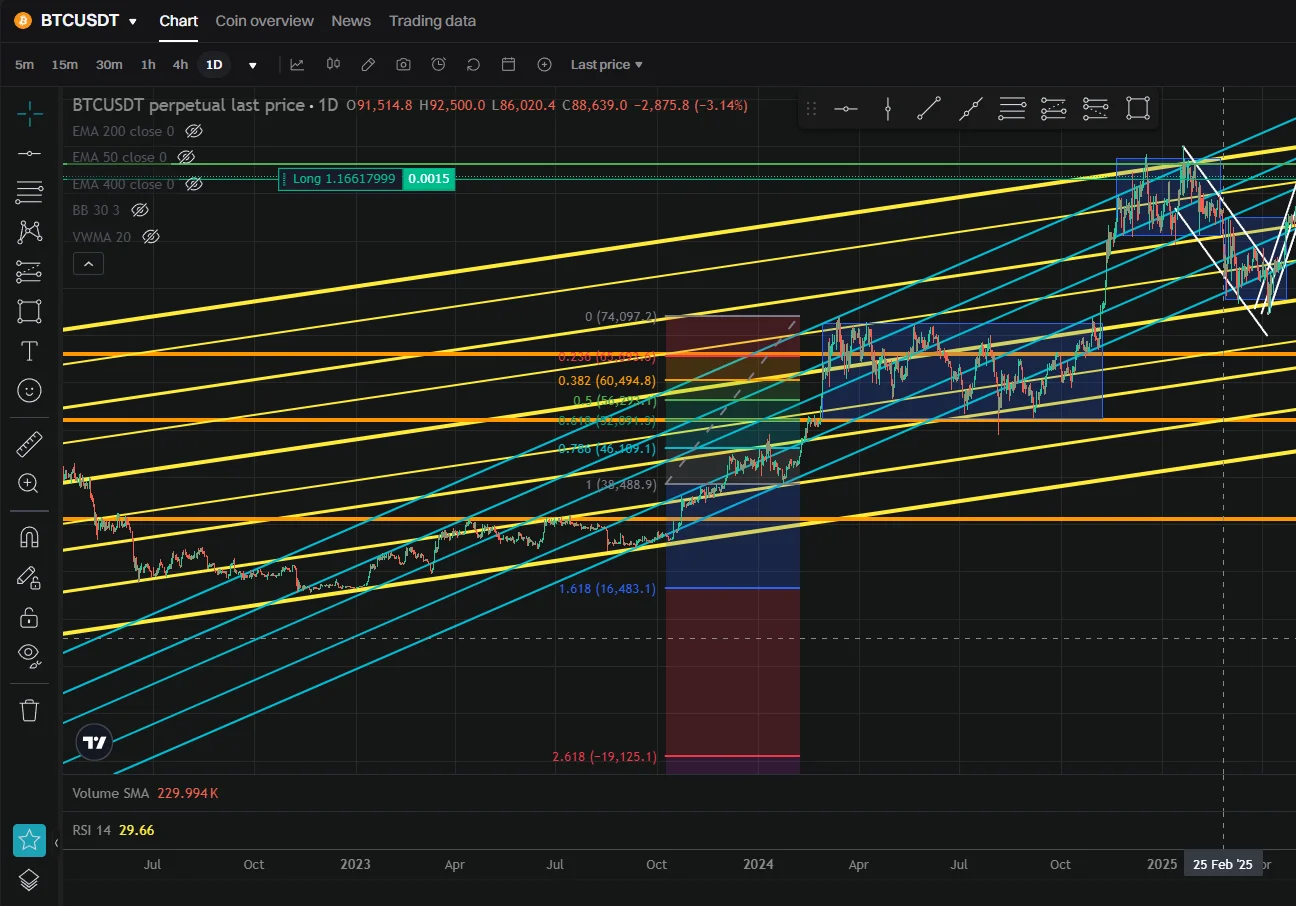Screen dimensions: 1296x906
Task: Show the EMA 200 indicator
Action: pos(195,131)
